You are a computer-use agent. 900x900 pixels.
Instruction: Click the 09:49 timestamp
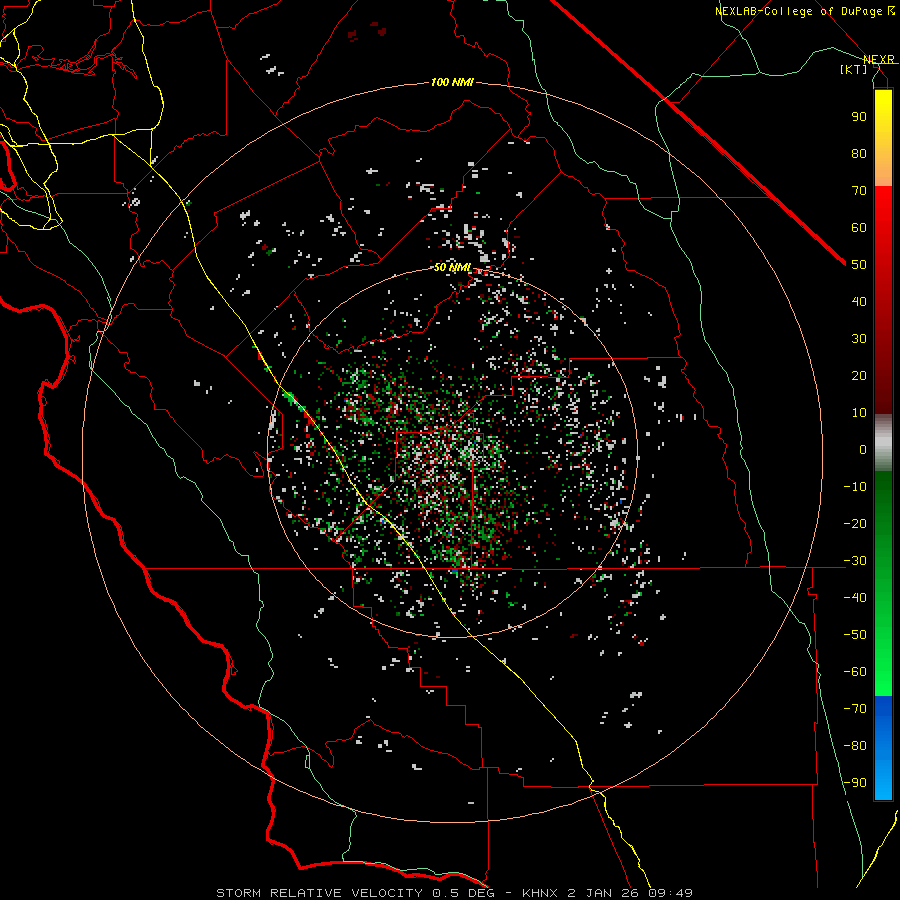pyautogui.click(x=670, y=893)
